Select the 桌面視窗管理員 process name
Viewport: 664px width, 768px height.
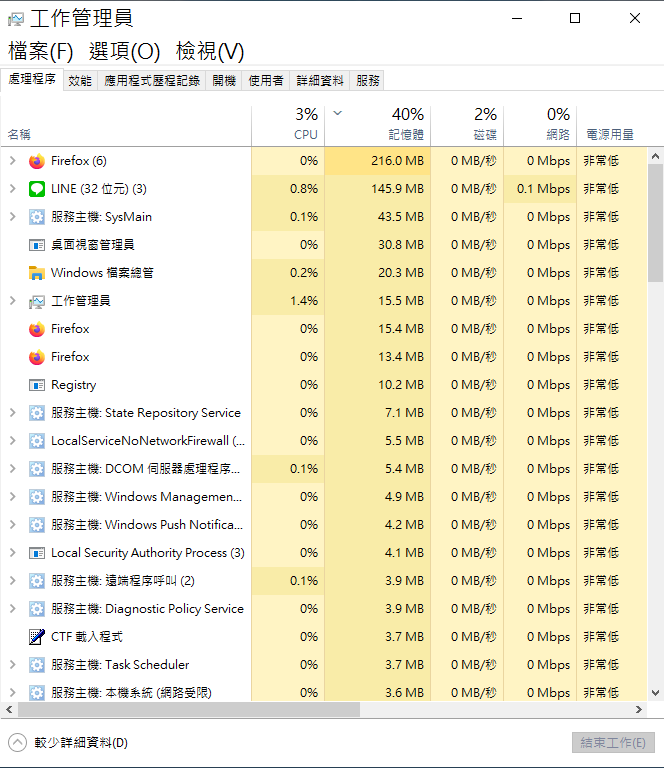(x=93, y=245)
